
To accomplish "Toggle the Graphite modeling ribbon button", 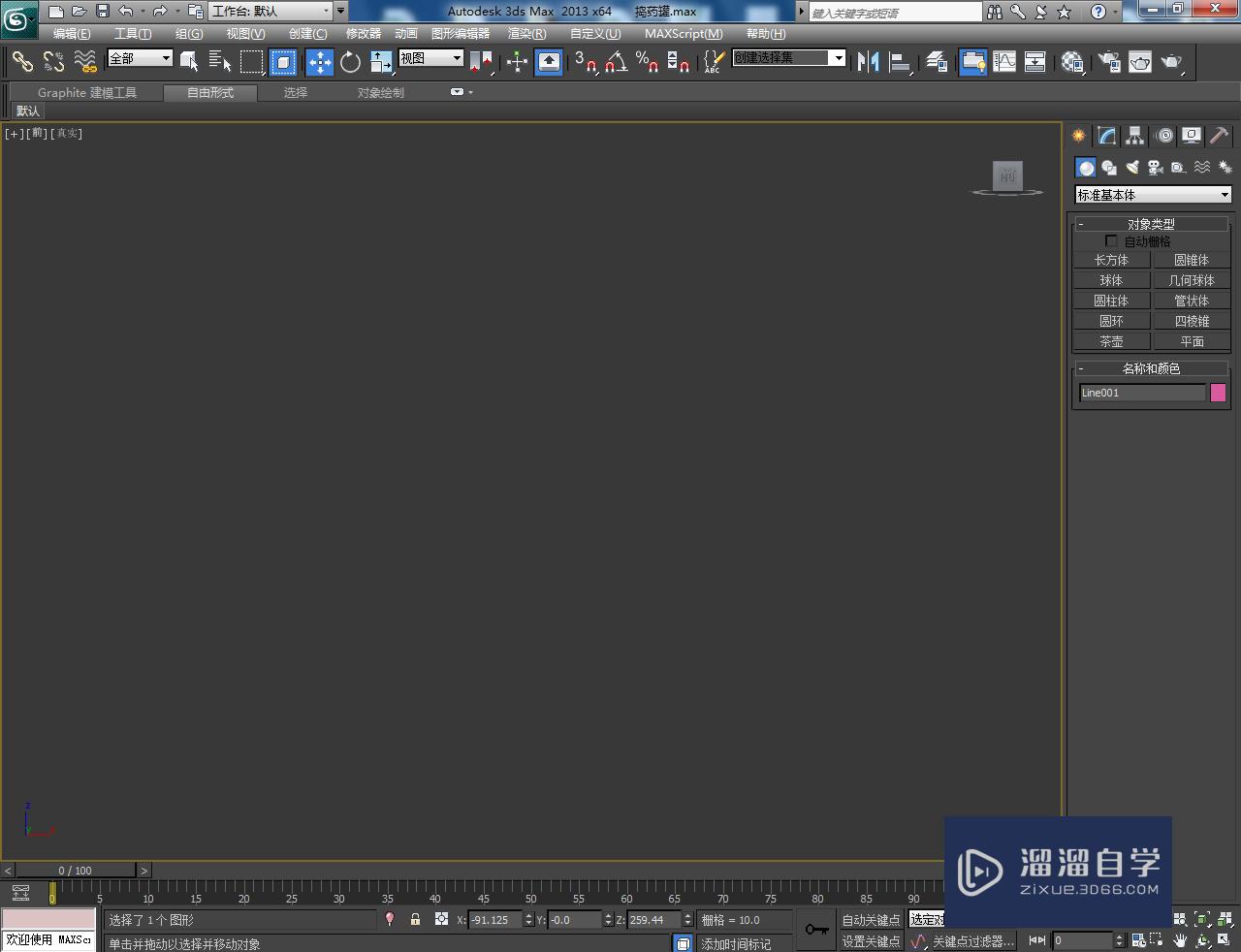I will pyautogui.click(x=972, y=62).
